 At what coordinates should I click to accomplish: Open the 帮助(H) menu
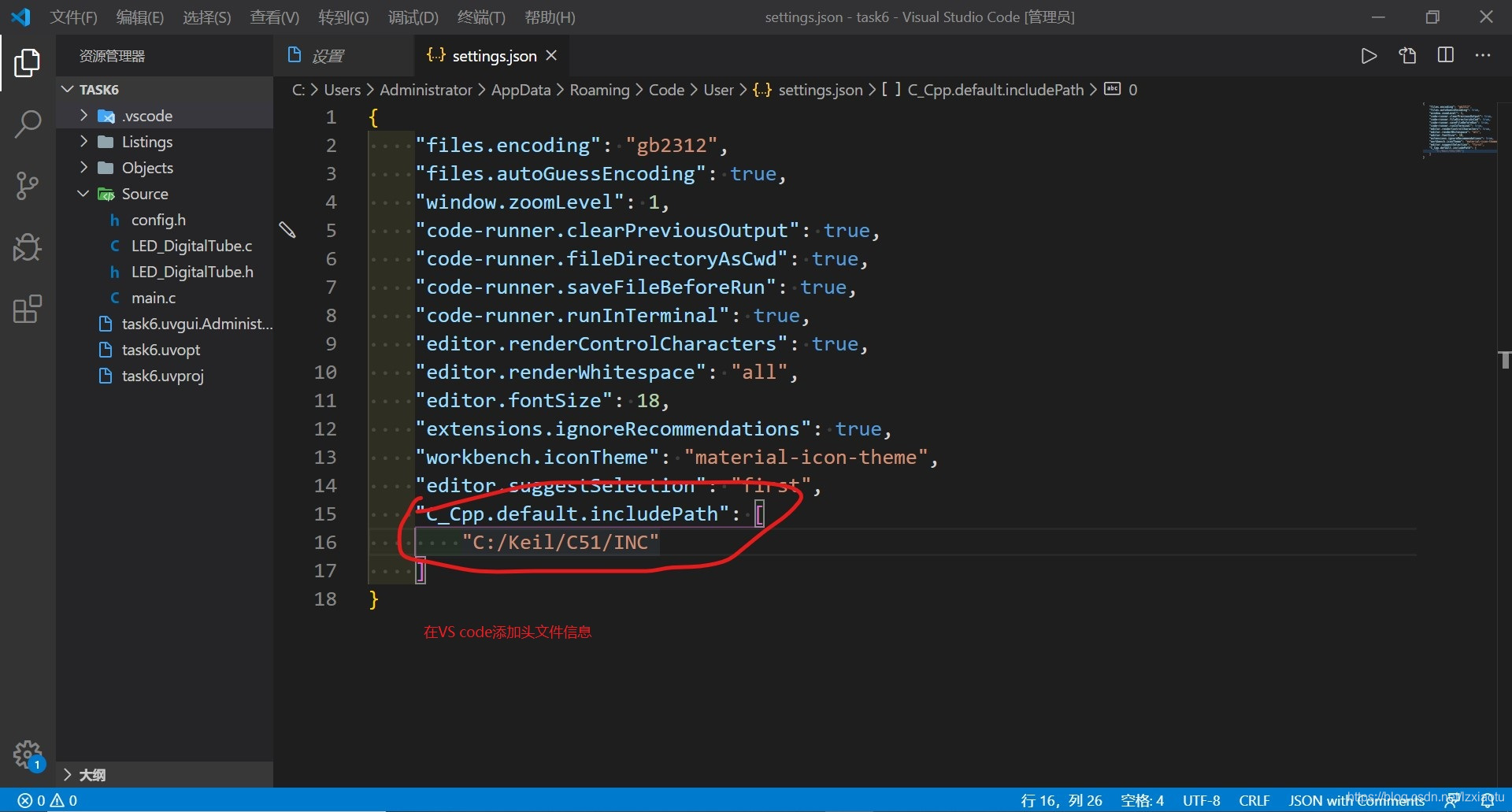pos(550,17)
